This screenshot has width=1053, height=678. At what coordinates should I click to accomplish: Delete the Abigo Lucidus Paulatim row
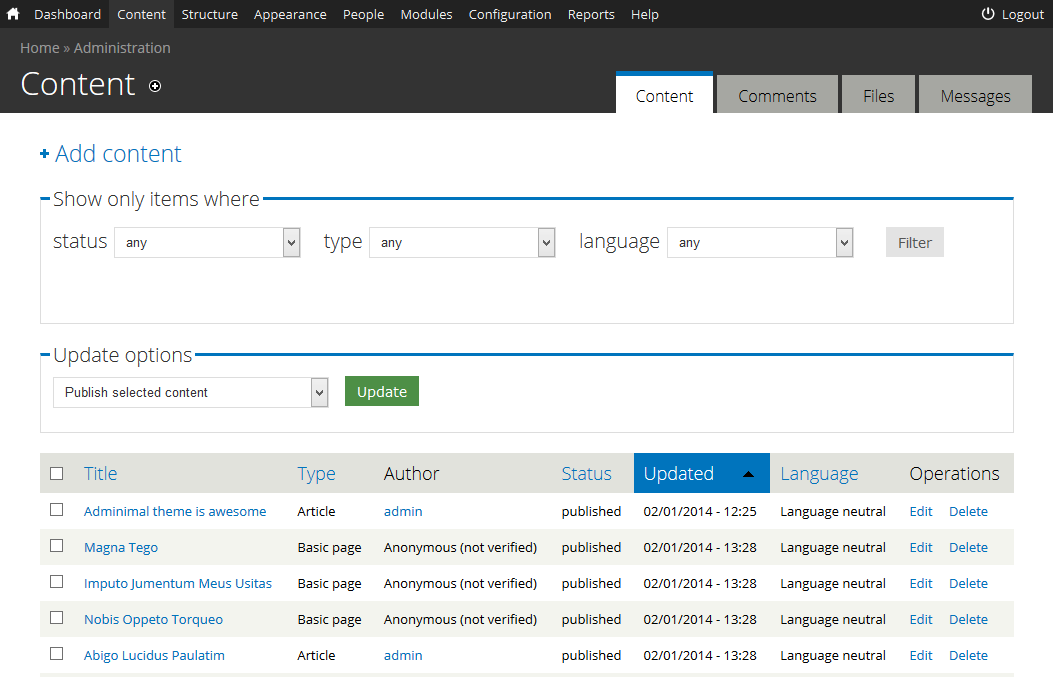[968, 656]
